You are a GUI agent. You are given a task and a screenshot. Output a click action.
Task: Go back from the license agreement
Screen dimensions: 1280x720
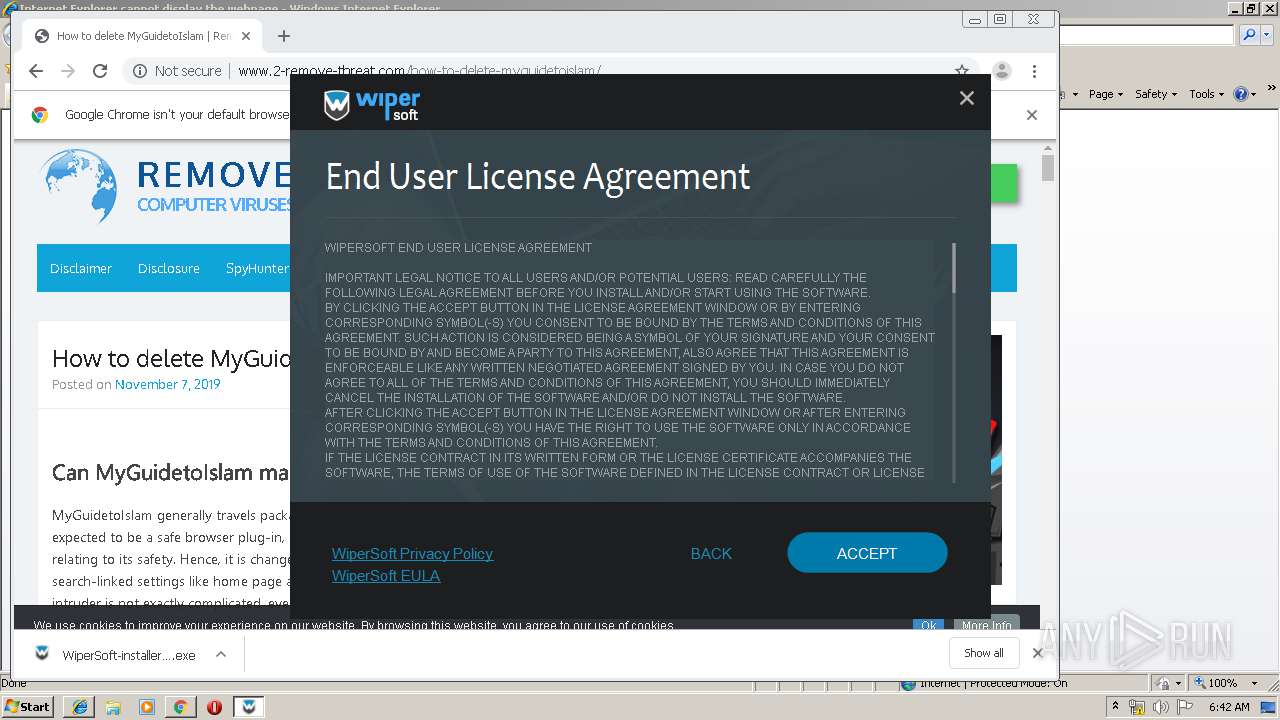711,553
